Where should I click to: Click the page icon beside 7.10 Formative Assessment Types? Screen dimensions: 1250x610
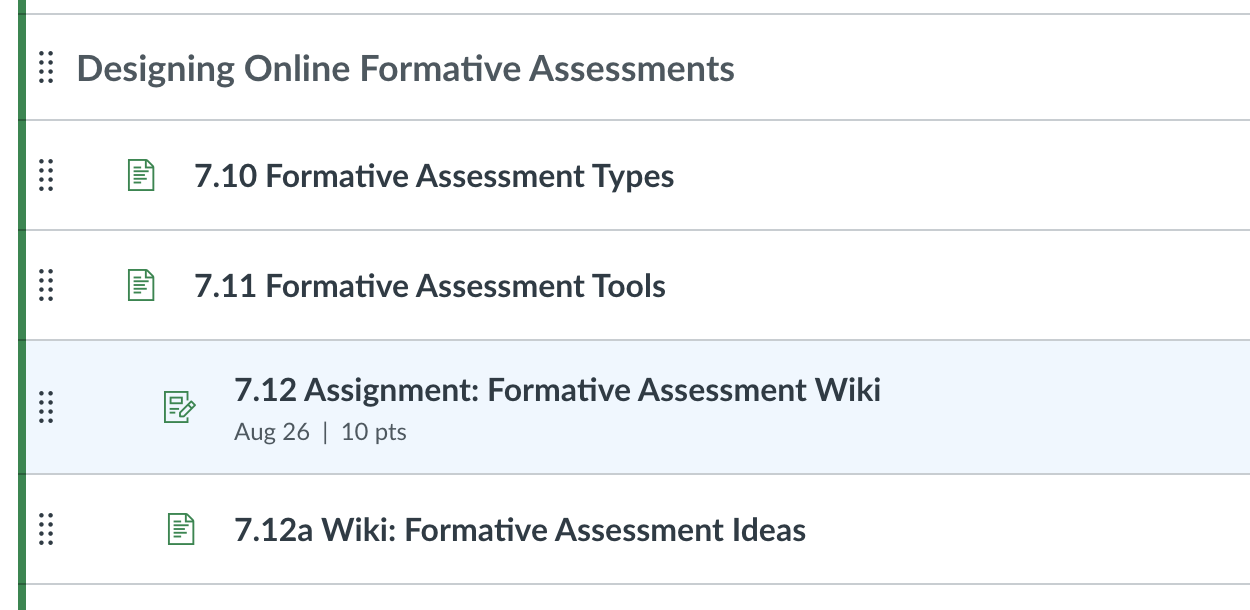pyautogui.click(x=142, y=176)
